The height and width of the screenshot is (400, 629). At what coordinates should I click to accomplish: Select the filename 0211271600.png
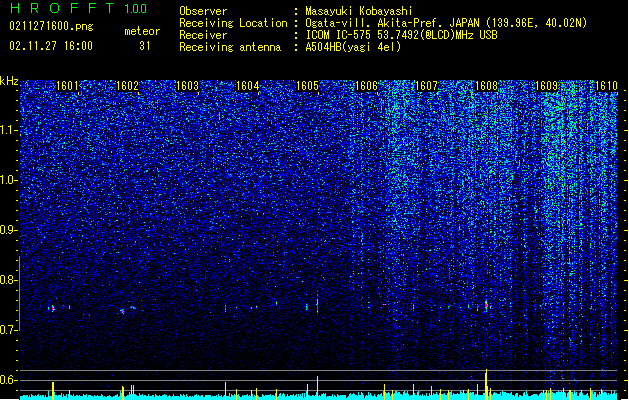point(51,26)
